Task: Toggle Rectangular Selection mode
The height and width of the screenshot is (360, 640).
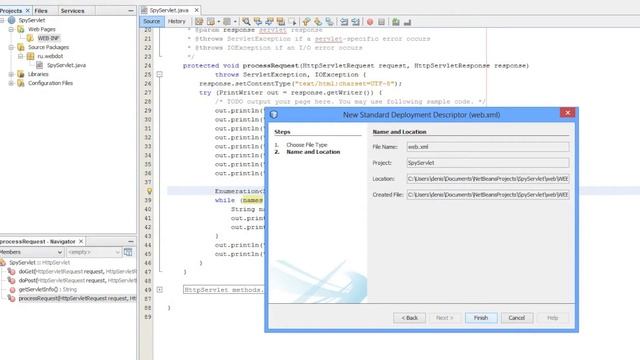Action: [292, 22]
